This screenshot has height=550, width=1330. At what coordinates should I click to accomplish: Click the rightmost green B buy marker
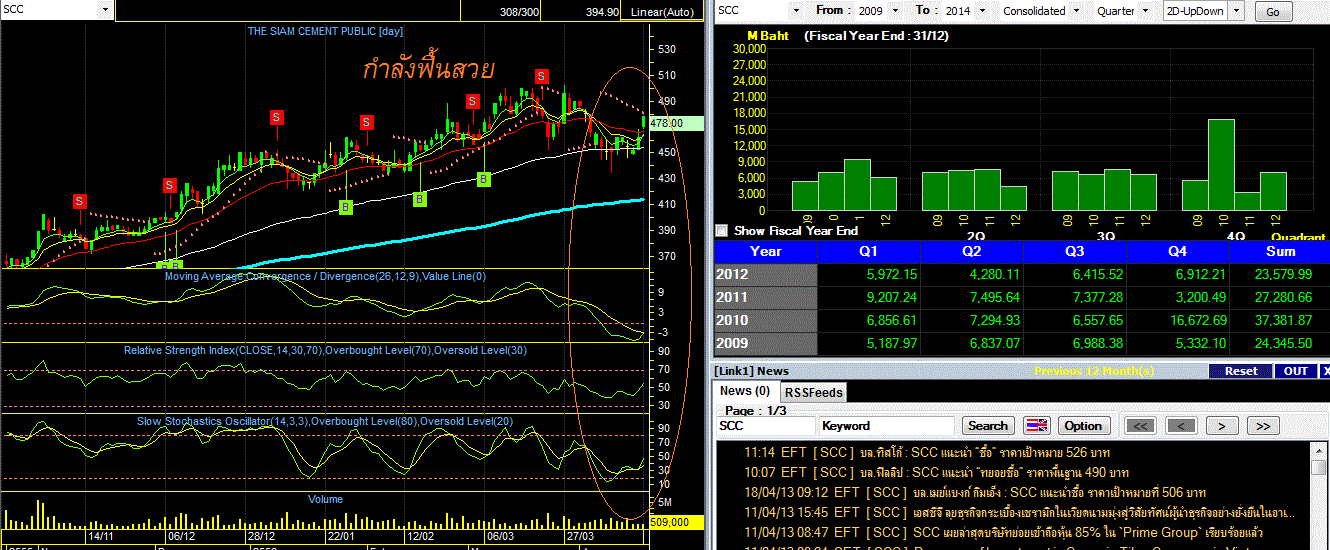point(484,179)
